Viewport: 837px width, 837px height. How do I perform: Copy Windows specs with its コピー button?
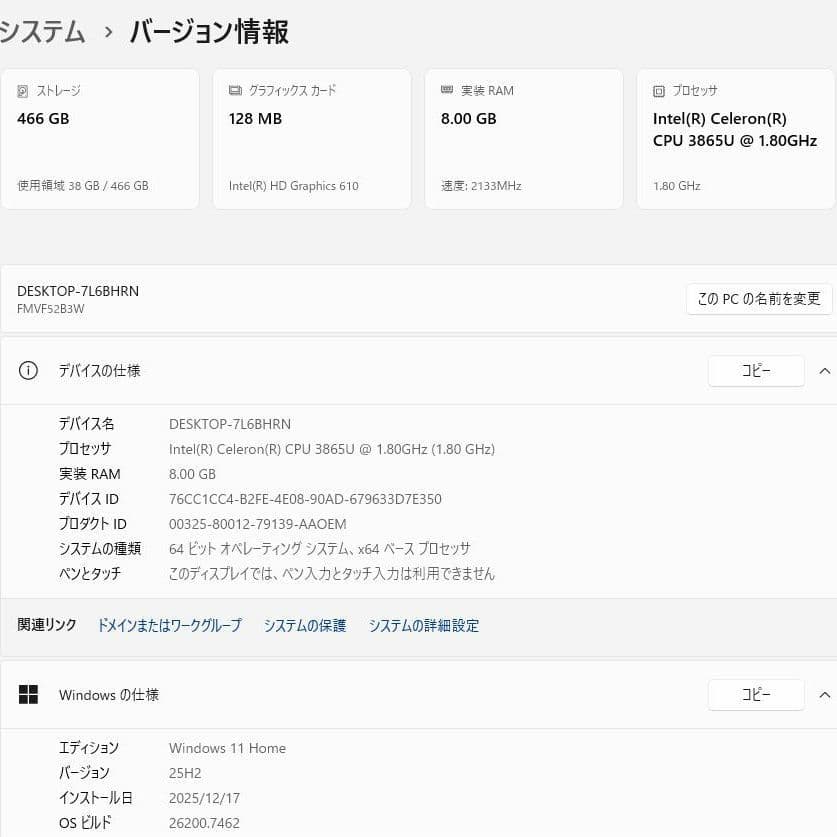point(756,694)
